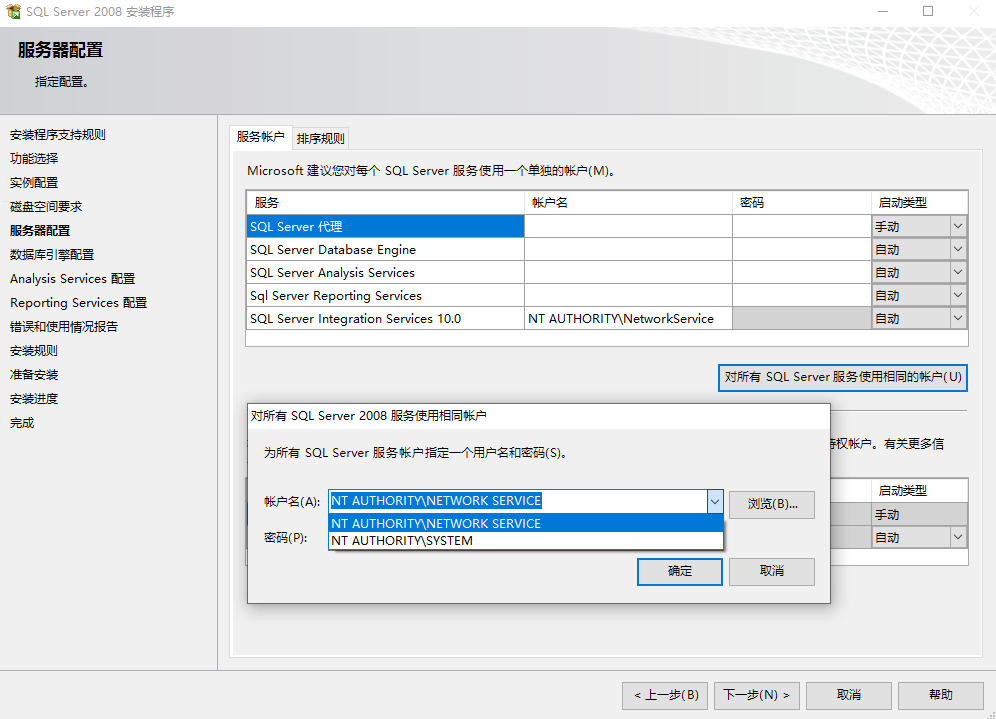Select the SQL Server Database Engine row

tap(386, 250)
